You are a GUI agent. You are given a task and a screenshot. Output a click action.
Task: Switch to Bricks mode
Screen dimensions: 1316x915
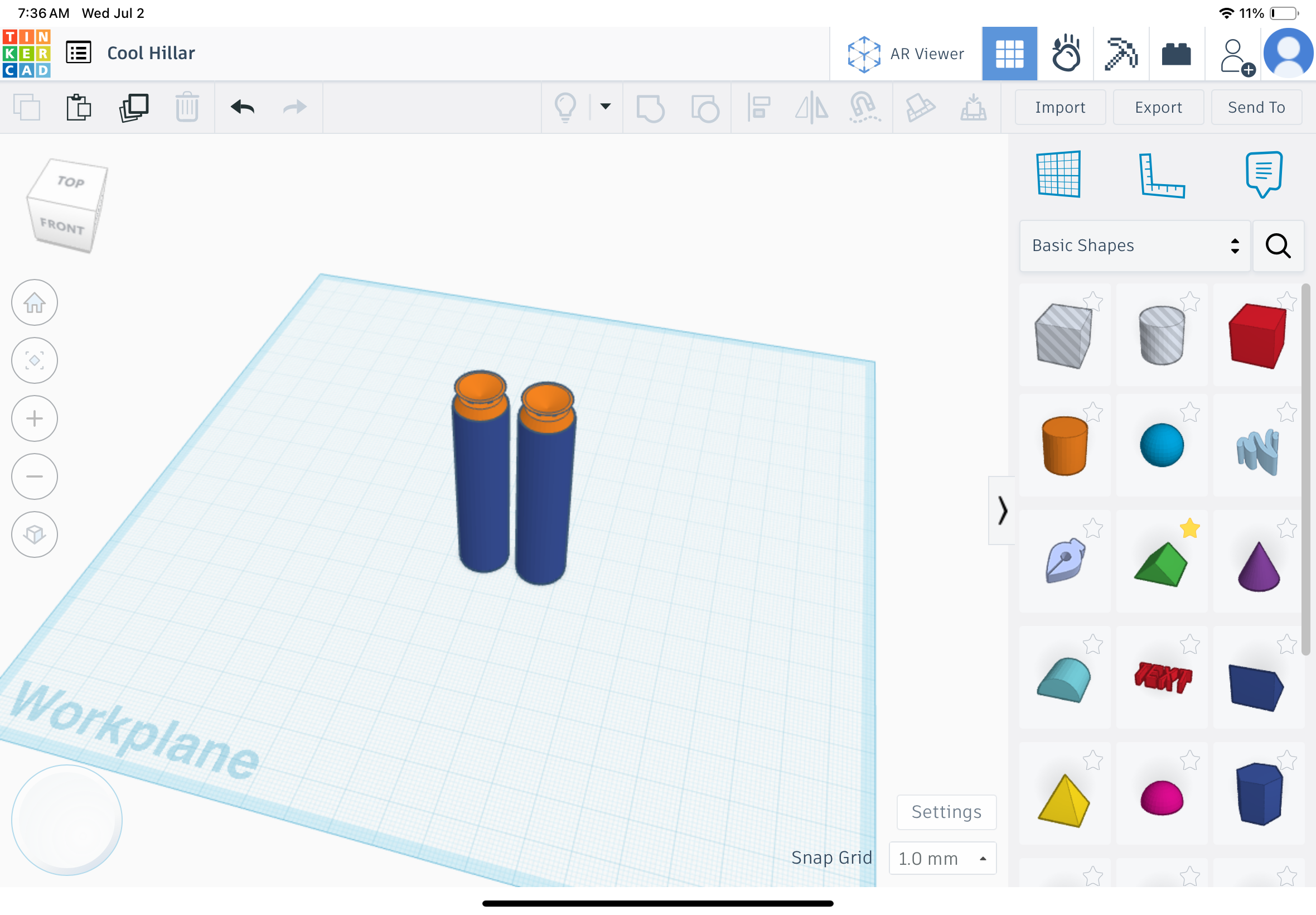pyautogui.click(x=1176, y=55)
